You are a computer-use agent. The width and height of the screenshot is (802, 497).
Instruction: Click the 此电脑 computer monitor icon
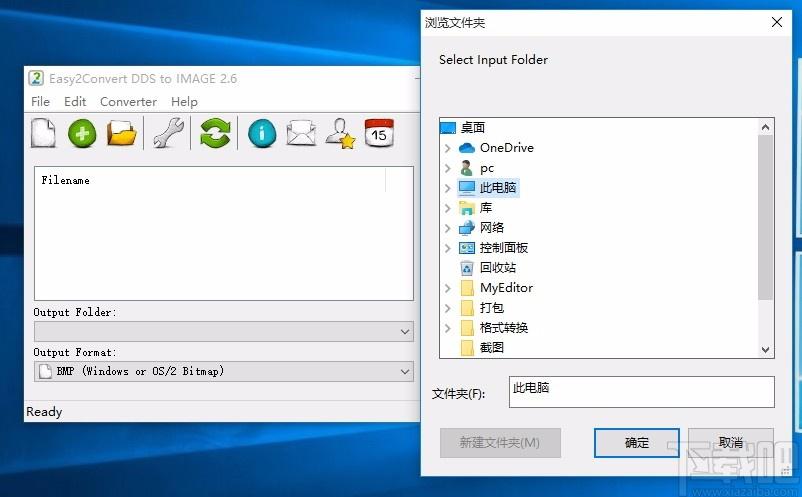tap(466, 188)
